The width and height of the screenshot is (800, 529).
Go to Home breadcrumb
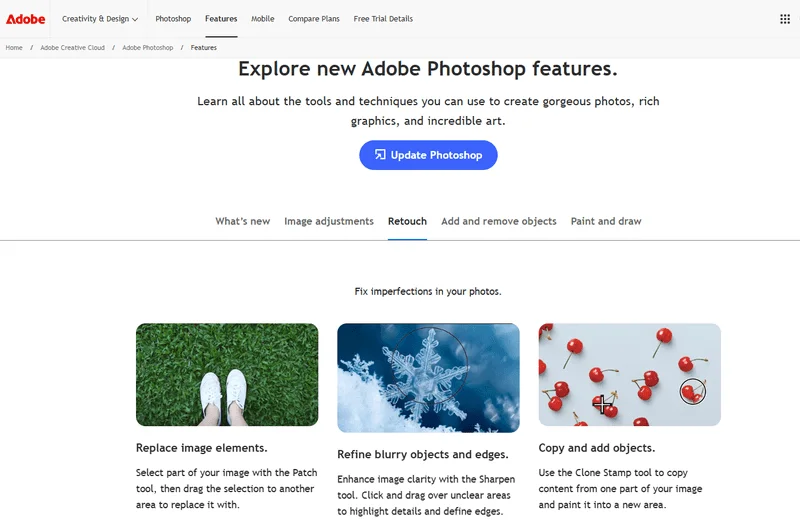pos(14,48)
